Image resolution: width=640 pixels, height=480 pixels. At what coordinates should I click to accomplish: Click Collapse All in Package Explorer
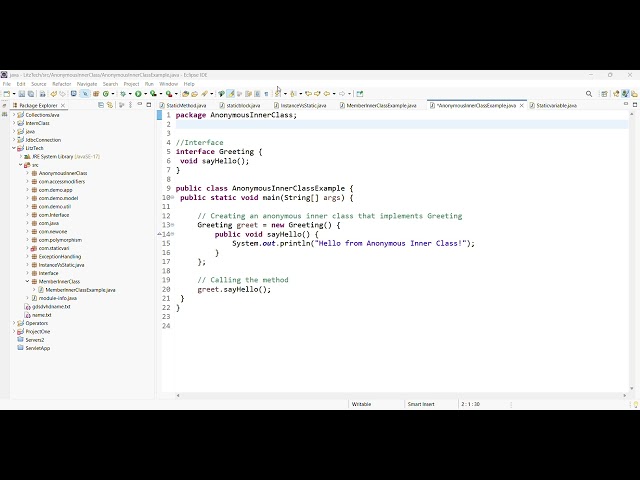101,105
